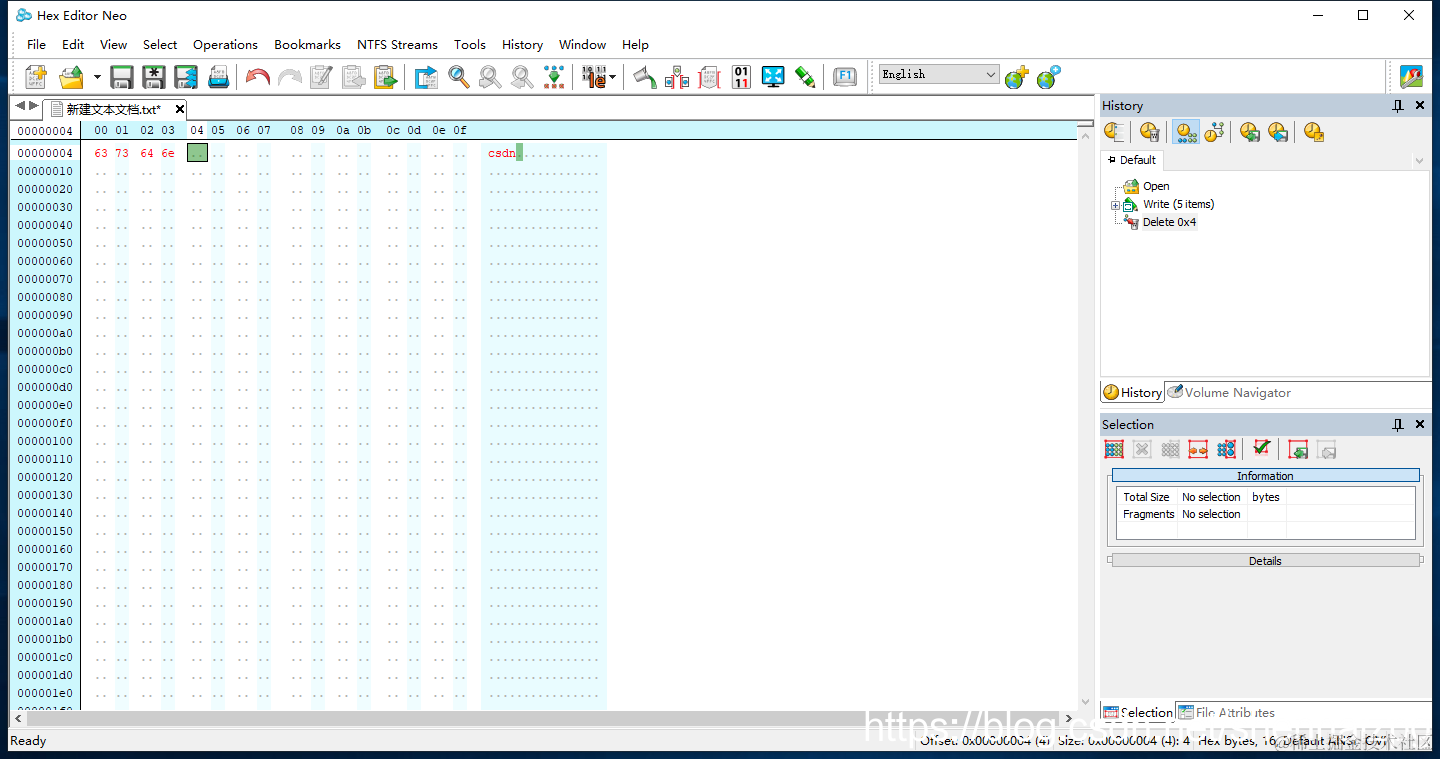
Task: Click the vertical scrollbar down arrow
Action: tap(1086, 702)
